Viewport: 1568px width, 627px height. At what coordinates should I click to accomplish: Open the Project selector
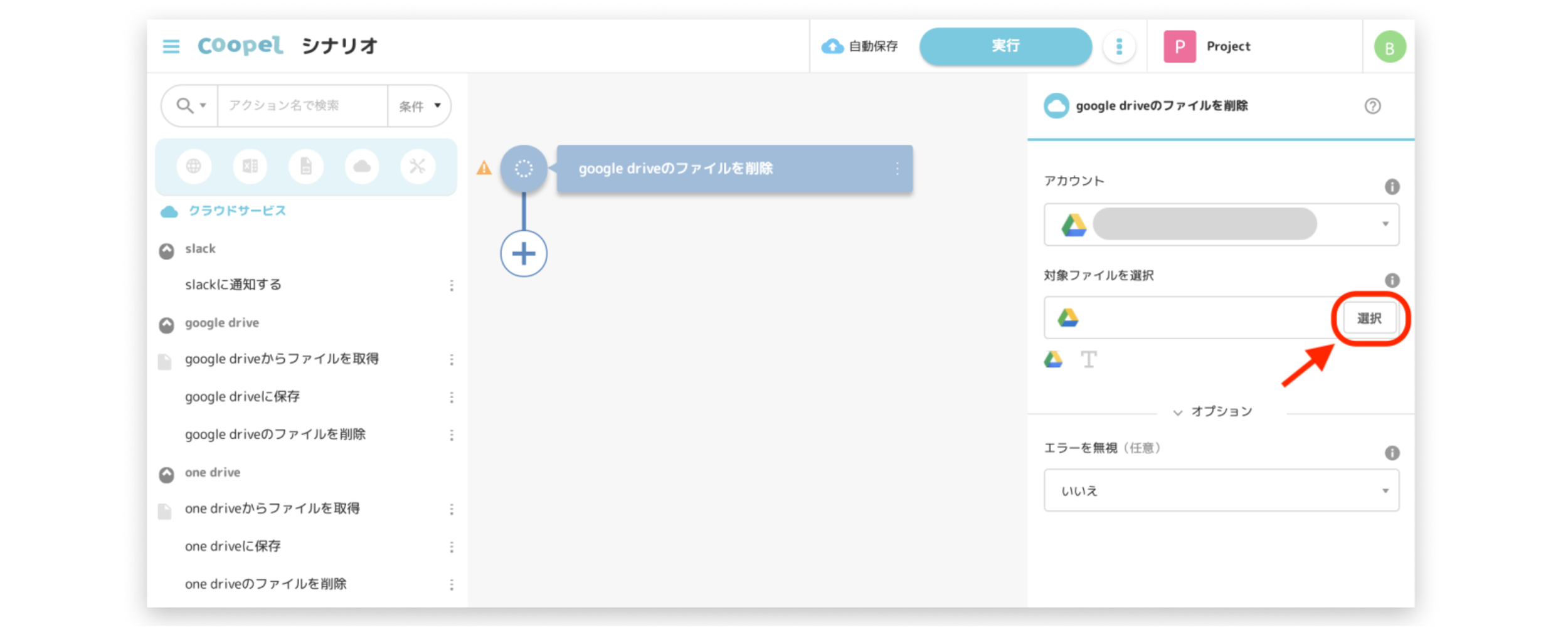tap(1207, 46)
